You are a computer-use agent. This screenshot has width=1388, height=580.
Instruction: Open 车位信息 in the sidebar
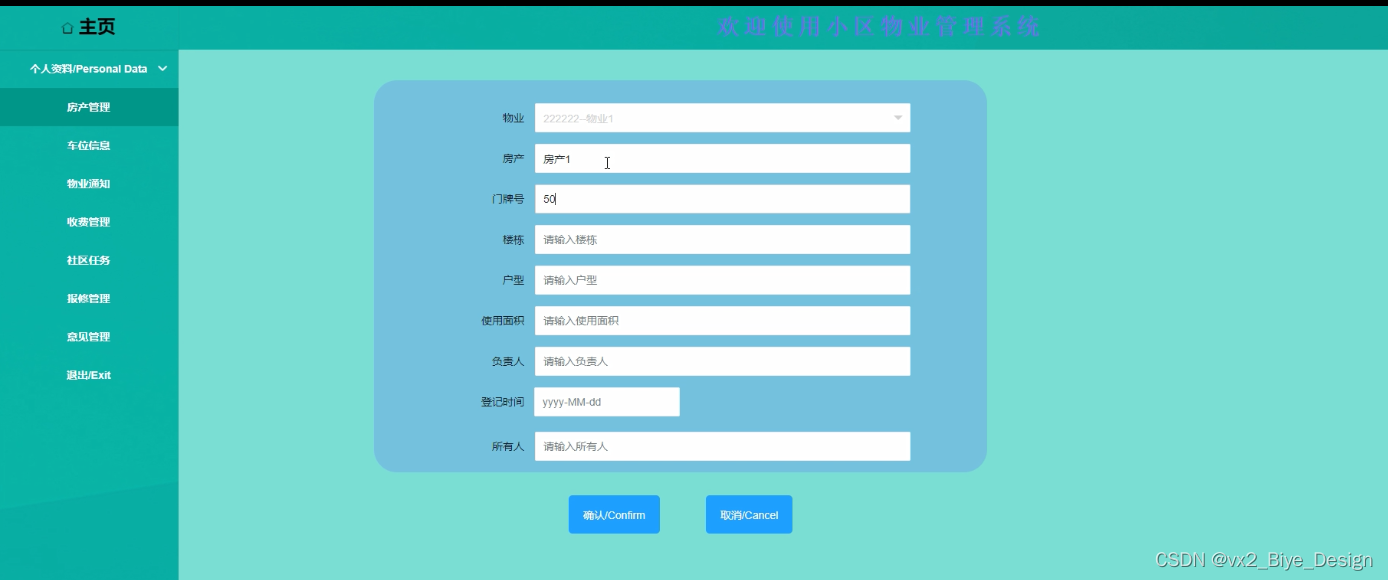[x=89, y=145]
